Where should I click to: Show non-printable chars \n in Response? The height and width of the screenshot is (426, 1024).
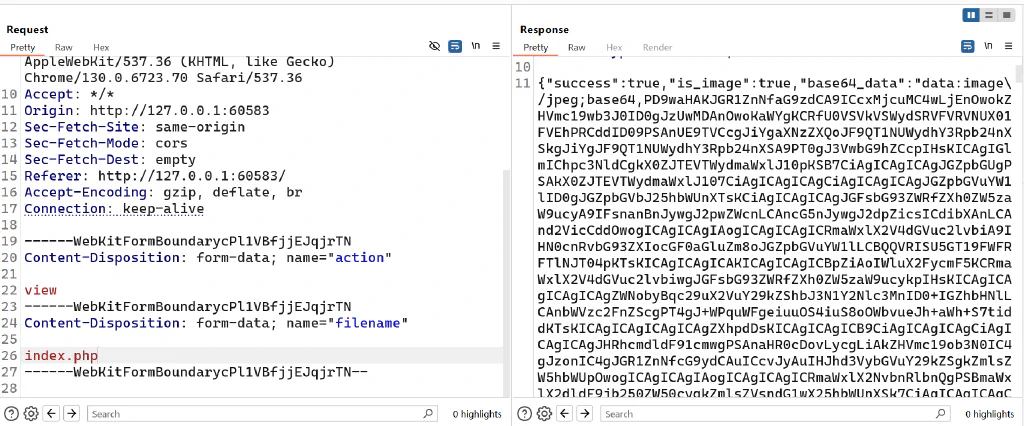pyautogui.click(x=989, y=46)
